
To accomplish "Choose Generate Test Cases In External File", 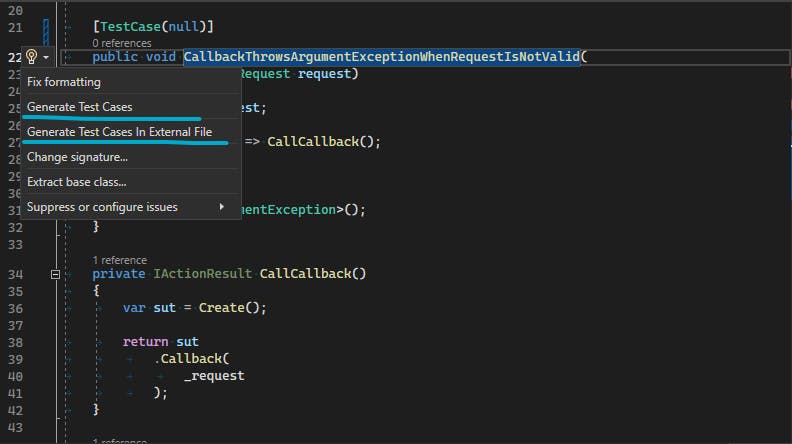I will coord(119,132).
